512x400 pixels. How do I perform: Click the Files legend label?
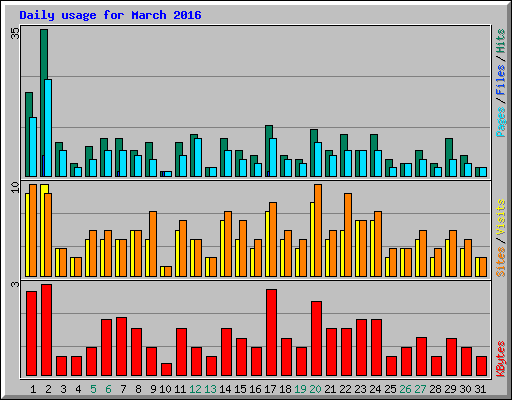pyautogui.click(x=501, y=80)
